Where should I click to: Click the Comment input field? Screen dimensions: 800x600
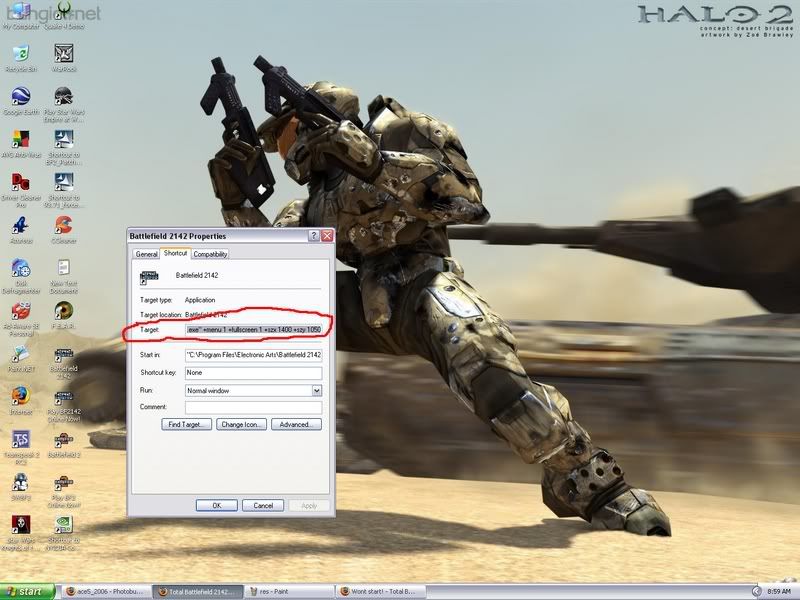pos(253,407)
